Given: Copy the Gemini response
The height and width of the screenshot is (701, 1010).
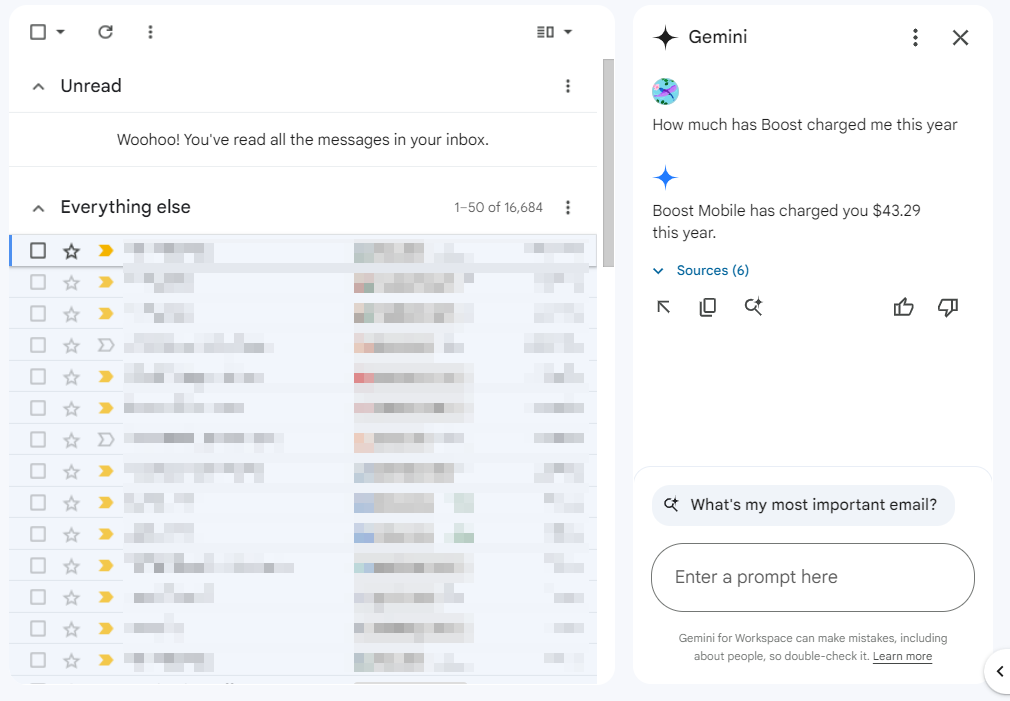Looking at the screenshot, I should (708, 307).
